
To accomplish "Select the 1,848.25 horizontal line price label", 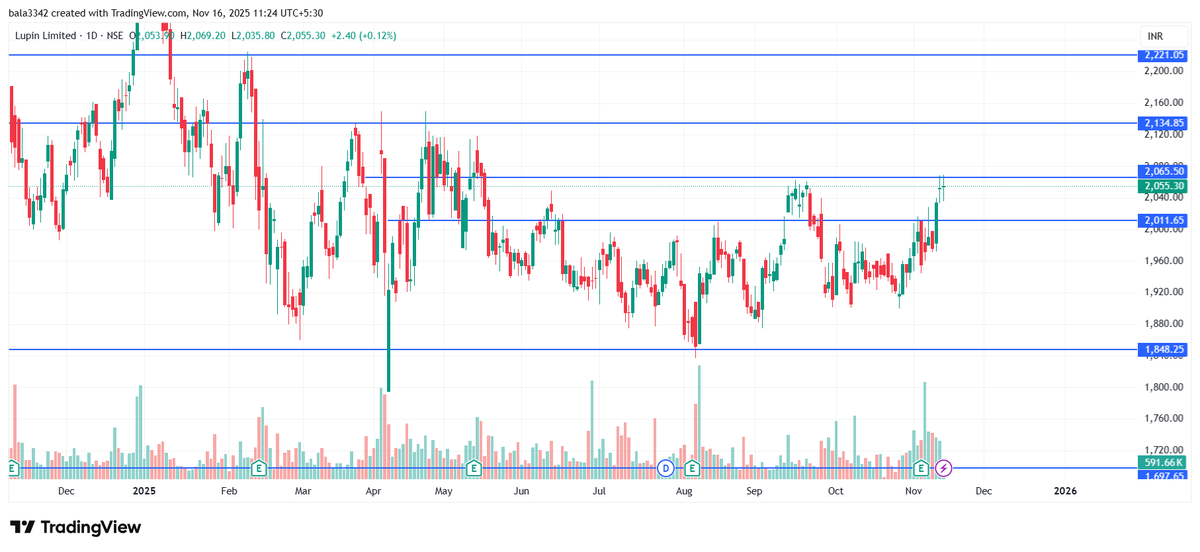I will pyautogui.click(x=1163, y=349).
